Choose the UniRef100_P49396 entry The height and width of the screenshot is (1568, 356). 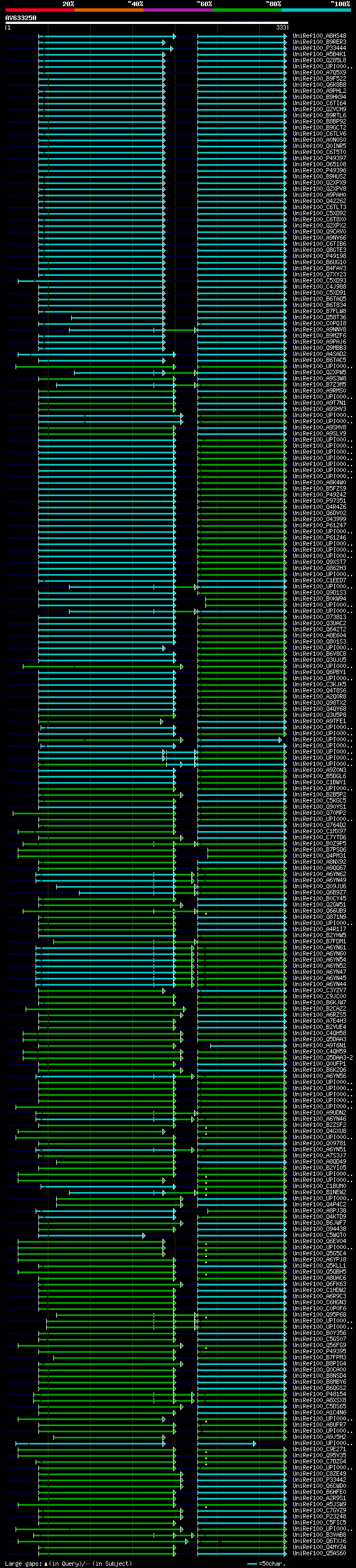[319, 170]
